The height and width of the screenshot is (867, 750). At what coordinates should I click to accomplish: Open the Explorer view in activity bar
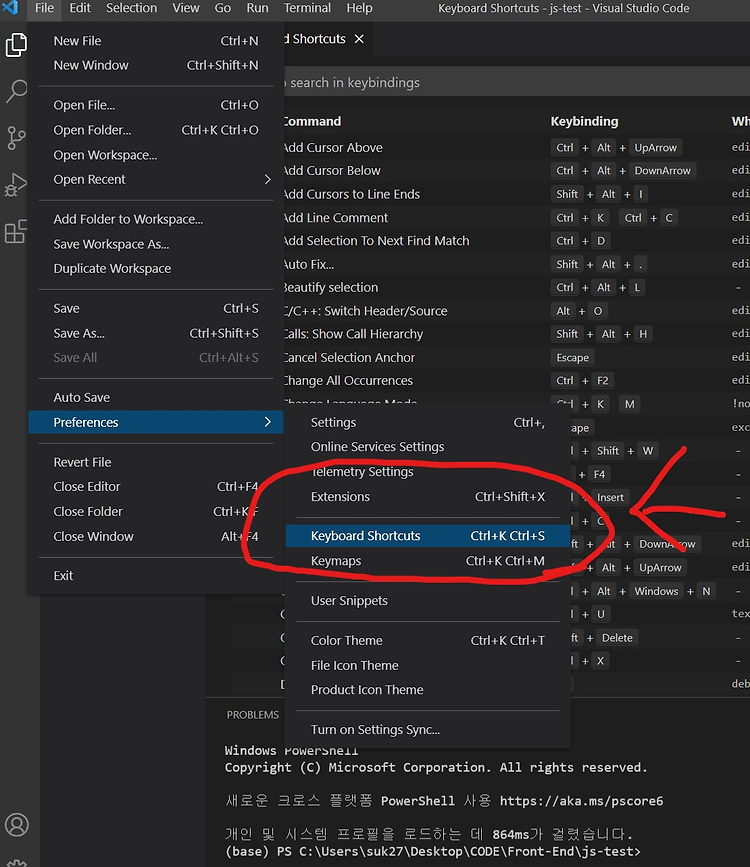pyautogui.click(x=16, y=45)
